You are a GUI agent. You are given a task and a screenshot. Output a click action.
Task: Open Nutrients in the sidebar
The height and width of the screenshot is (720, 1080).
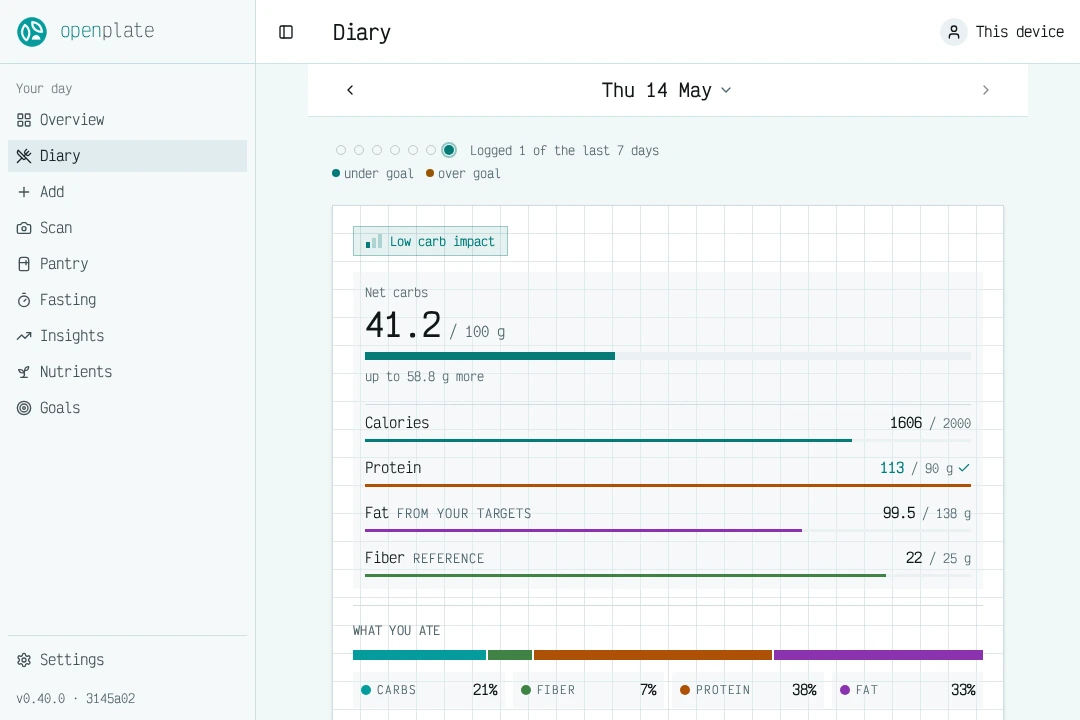click(x=127, y=372)
